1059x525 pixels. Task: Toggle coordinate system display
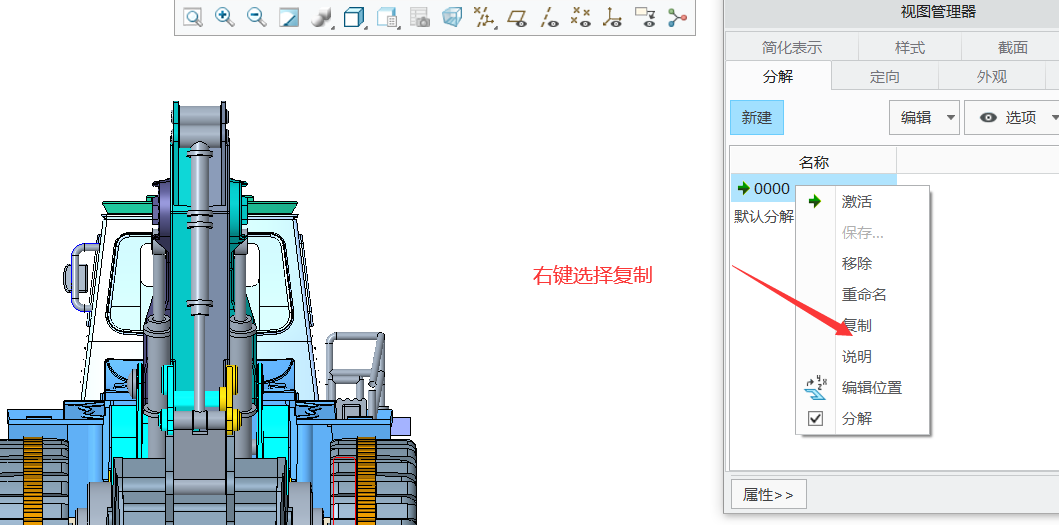coord(613,18)
